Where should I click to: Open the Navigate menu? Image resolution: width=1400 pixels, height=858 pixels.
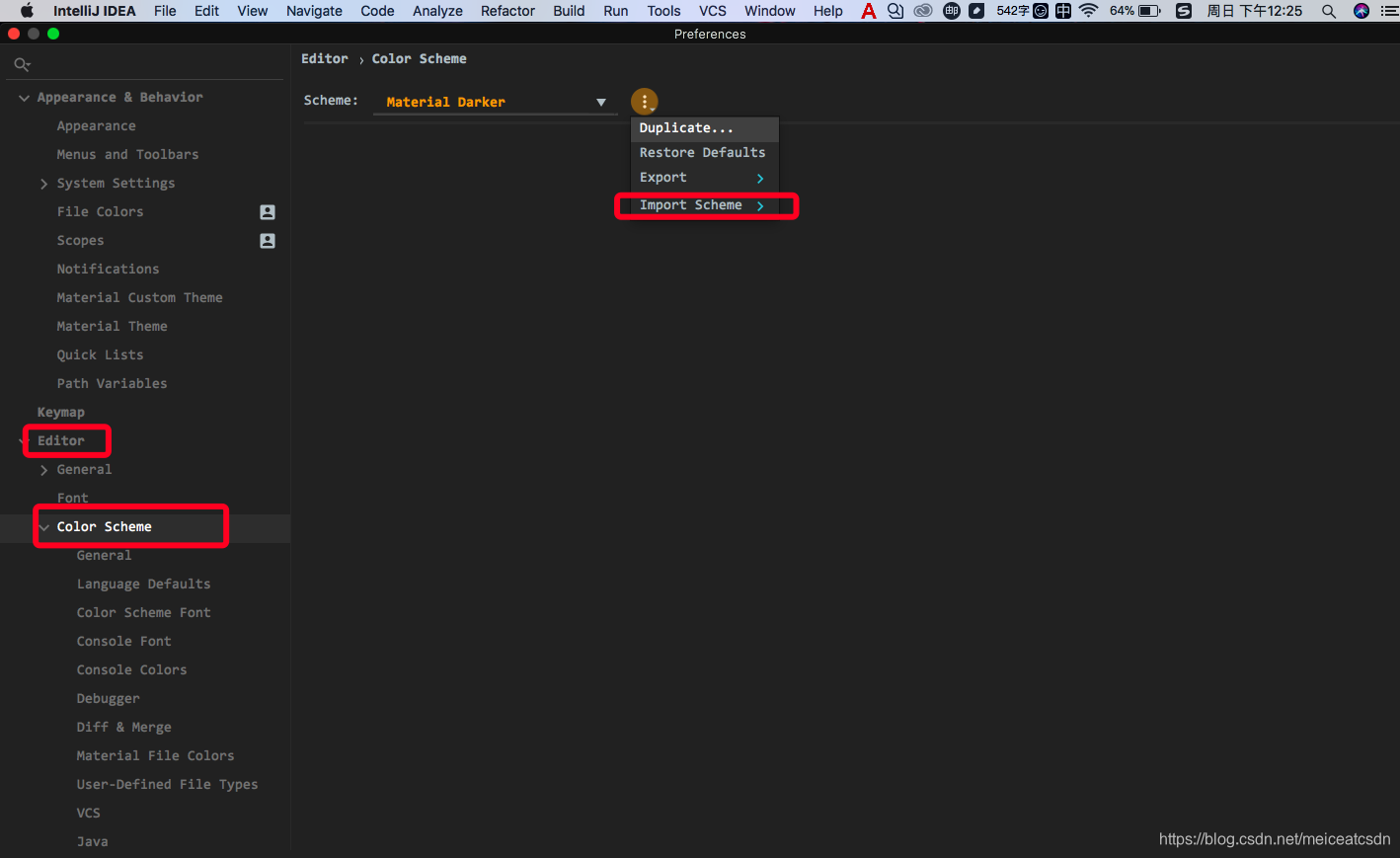click(314, 11)
